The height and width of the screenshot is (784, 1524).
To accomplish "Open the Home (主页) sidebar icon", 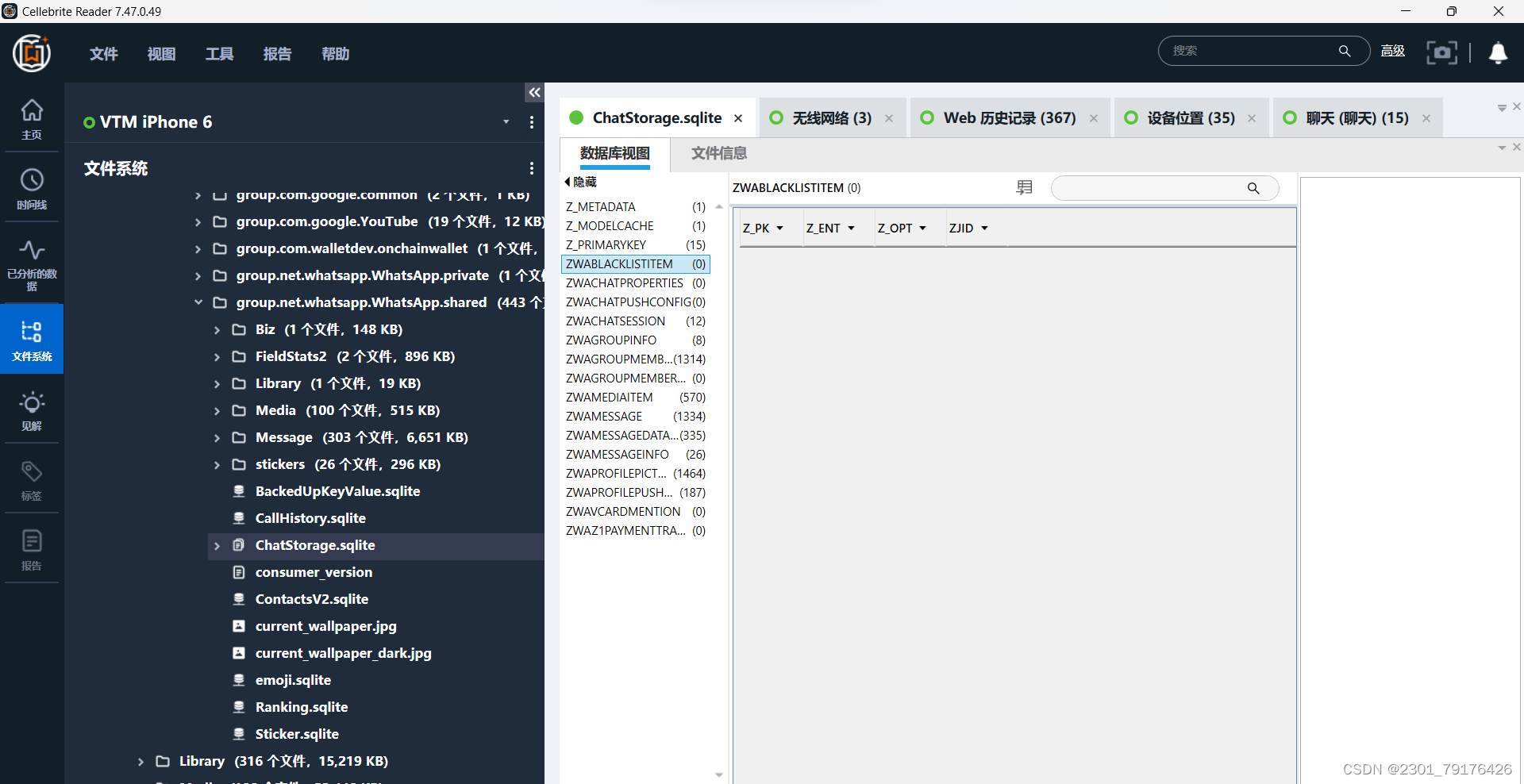I will 32,119.
